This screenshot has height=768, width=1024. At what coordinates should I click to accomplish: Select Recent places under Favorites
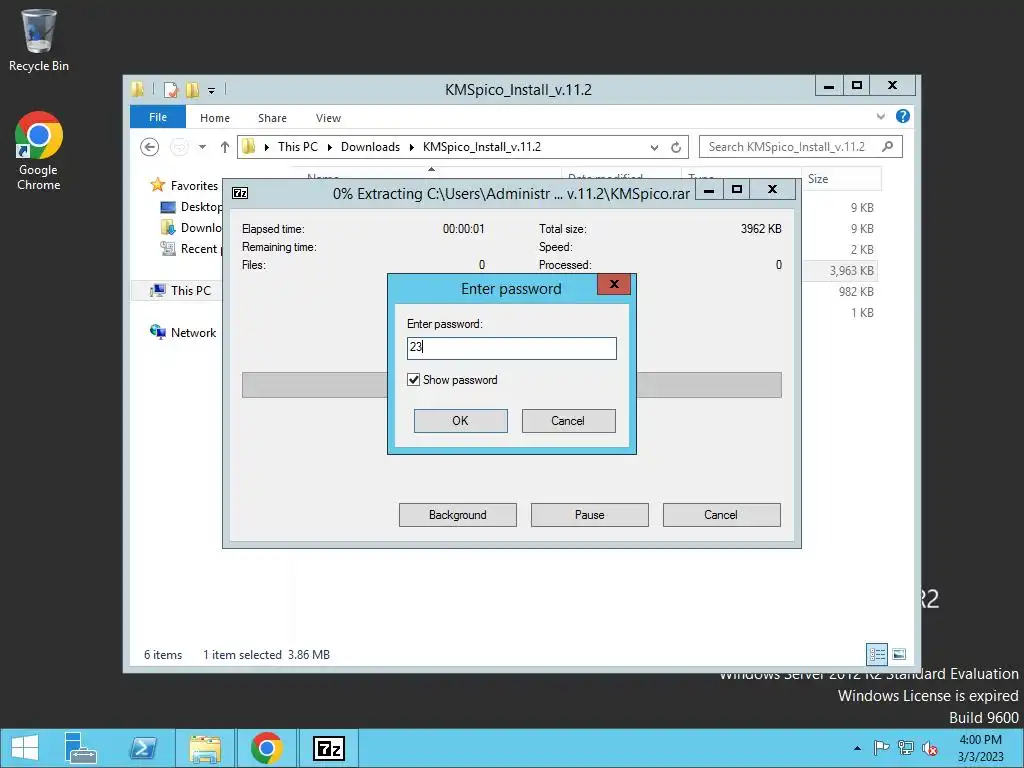pos(191,248)
